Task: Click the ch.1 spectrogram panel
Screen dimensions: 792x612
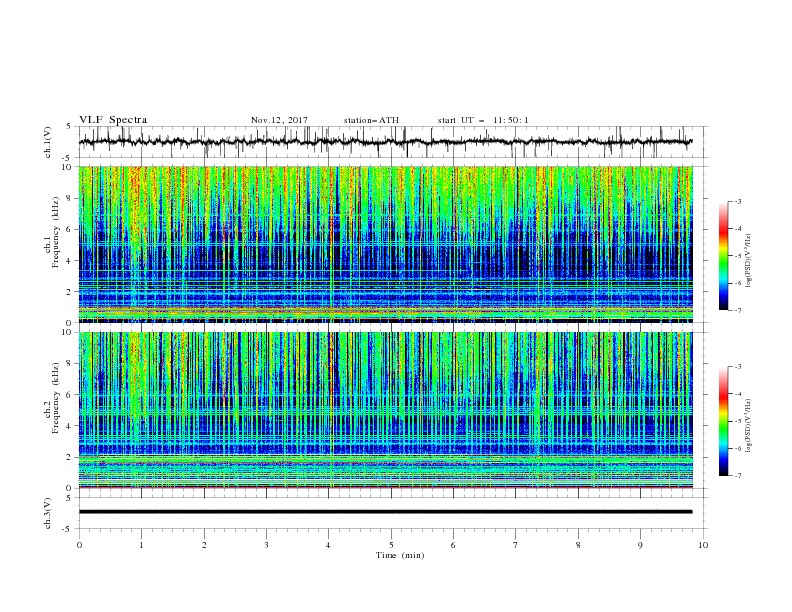Action: pos(385,244)
